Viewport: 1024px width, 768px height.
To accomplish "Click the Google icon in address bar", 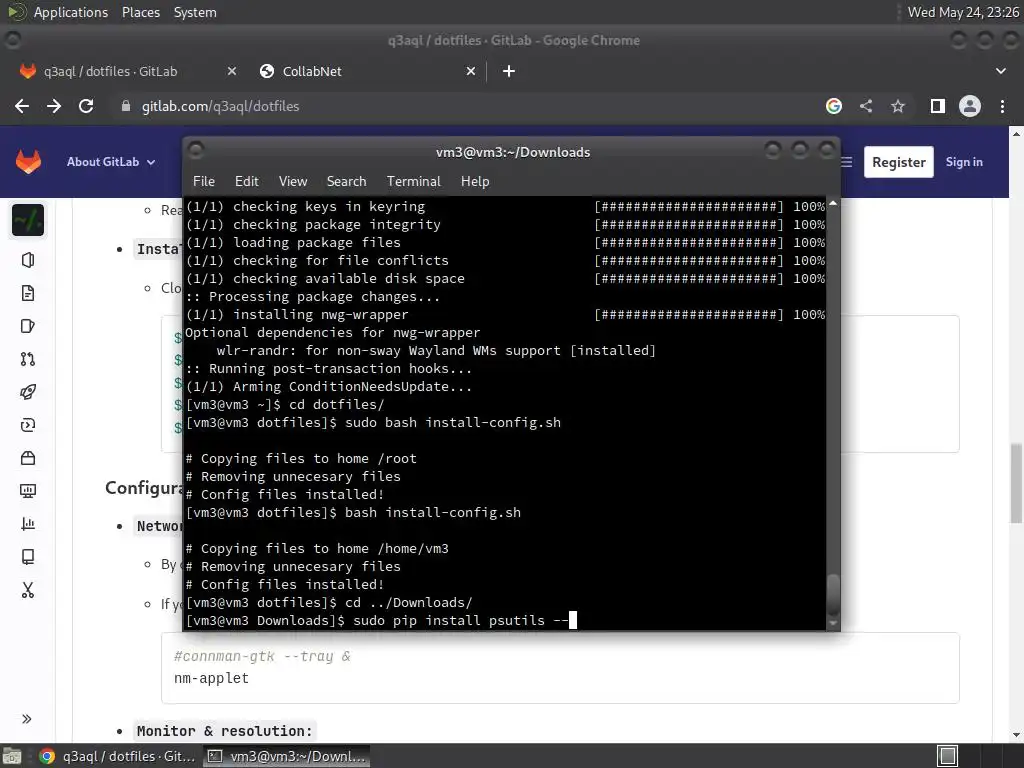I will pyautogui.click(x=834, y=106).
